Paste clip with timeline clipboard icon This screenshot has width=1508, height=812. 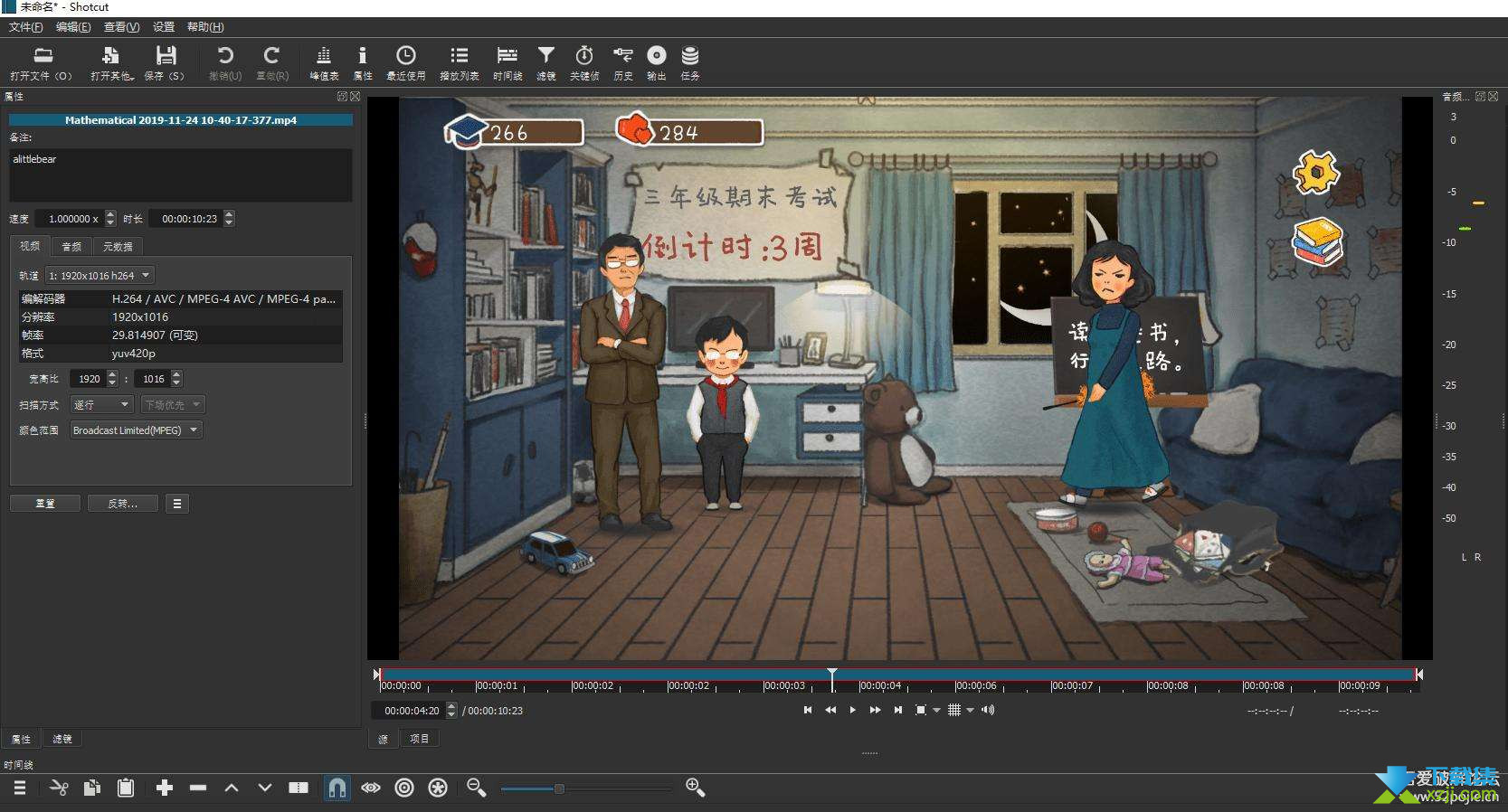126,788
